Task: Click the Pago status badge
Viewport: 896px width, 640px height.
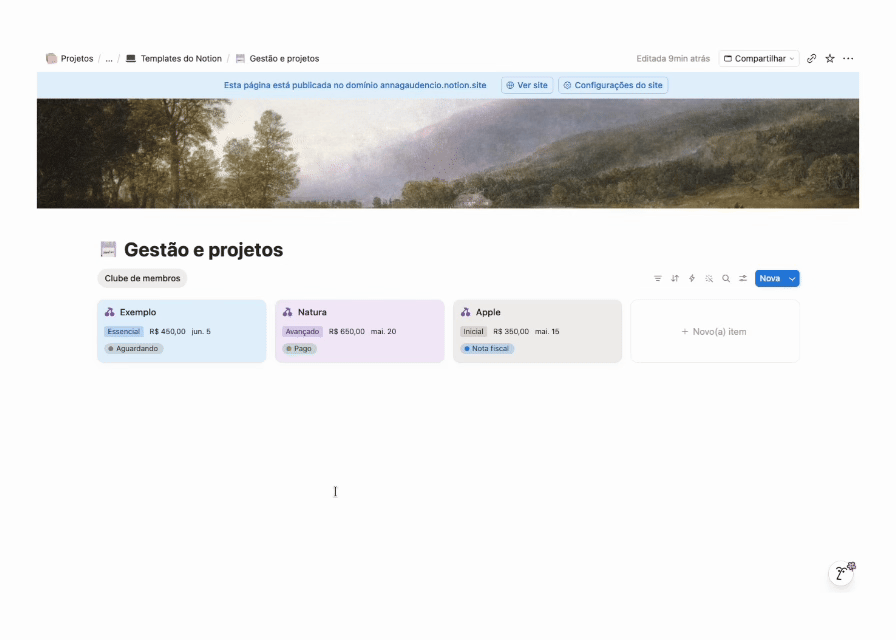Action: click(298, 349)
